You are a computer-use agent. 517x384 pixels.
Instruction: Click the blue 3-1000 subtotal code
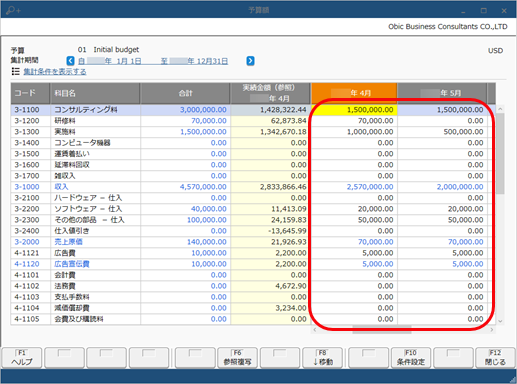pyautogui.click(x=27, y=187)
